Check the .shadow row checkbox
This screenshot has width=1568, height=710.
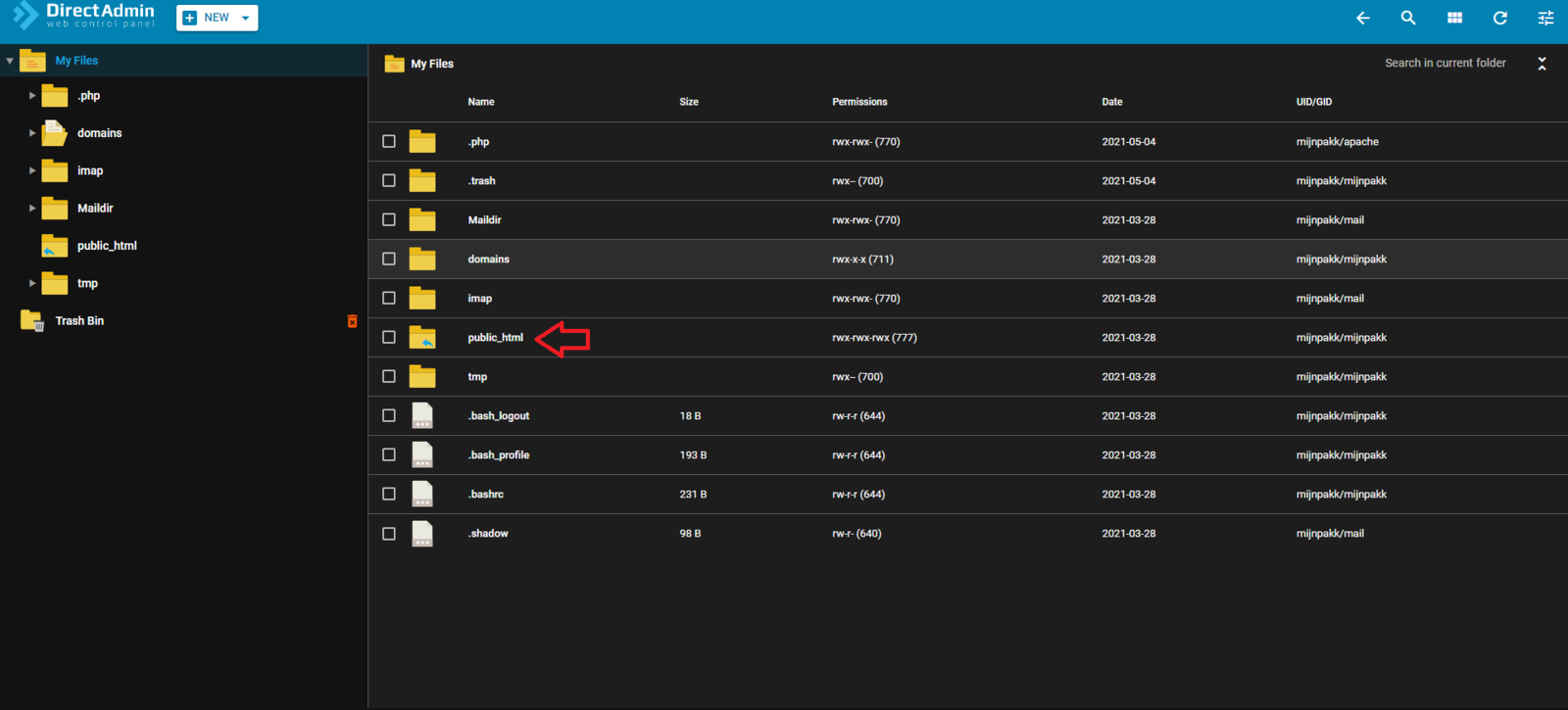pos(389,534)
